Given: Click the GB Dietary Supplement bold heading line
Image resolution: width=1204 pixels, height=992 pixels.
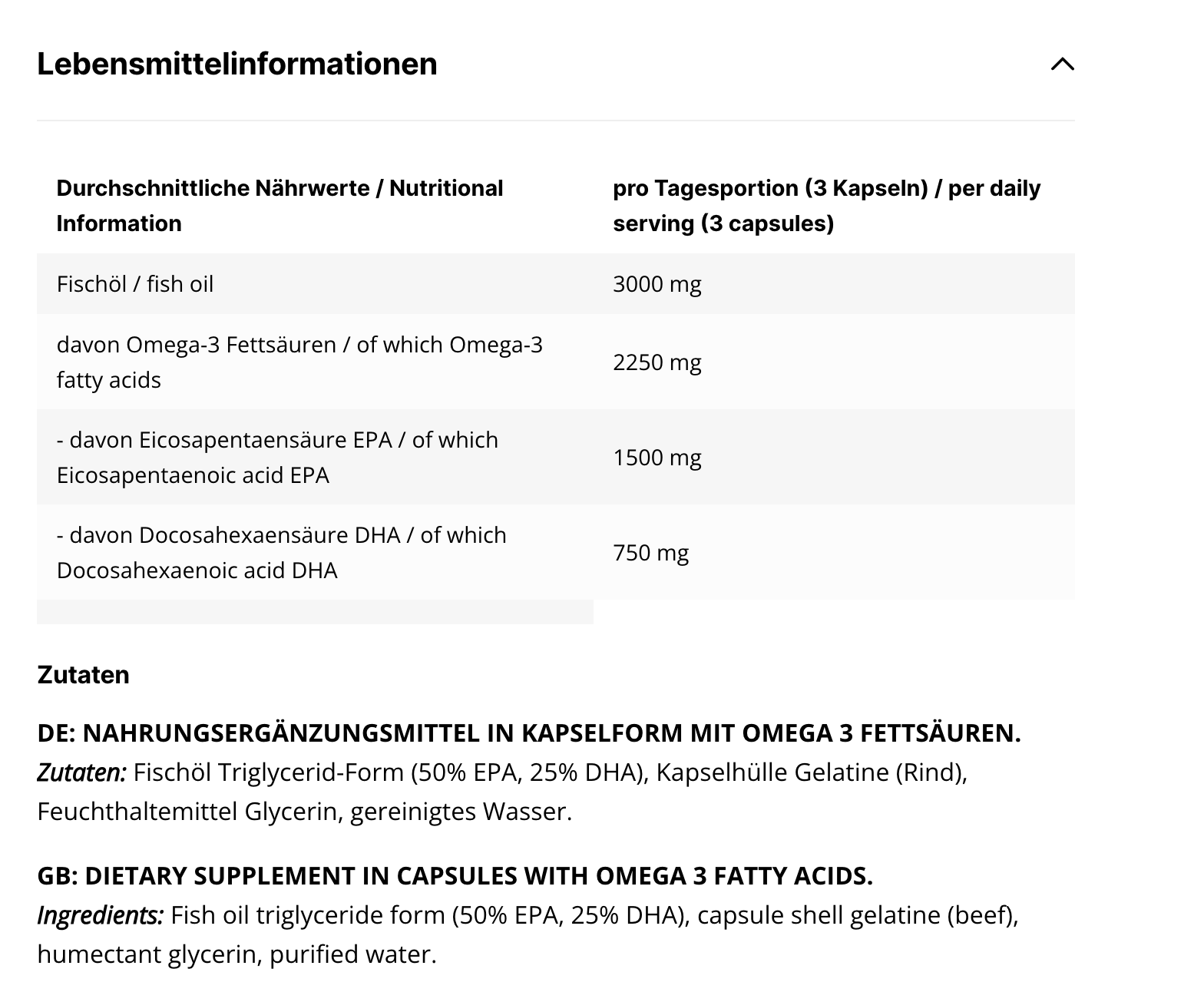Looking at the screenshot, I should pos(455,876).
